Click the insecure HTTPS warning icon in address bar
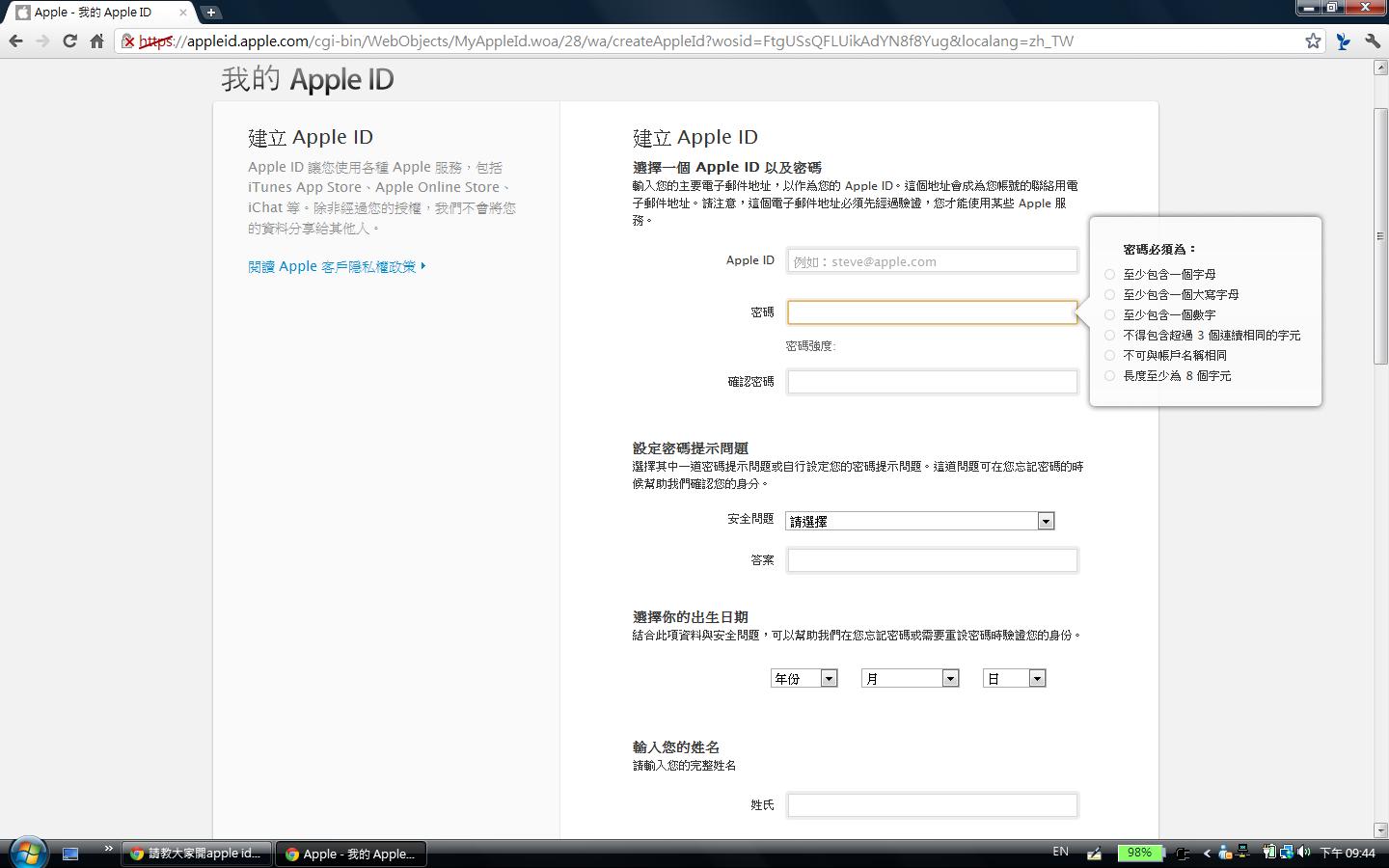The width and height of the screenshot is (1389, 868). pos(127,41)
